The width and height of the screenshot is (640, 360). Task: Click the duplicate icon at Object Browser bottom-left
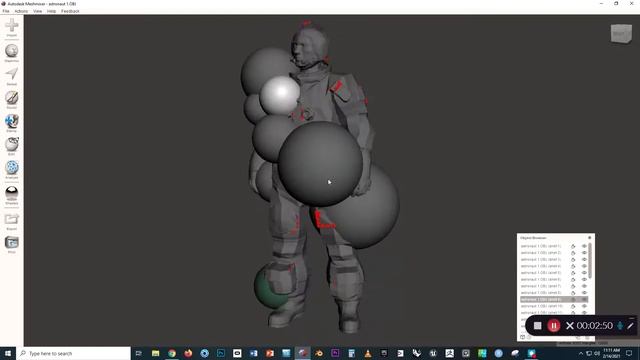[522, 337]
